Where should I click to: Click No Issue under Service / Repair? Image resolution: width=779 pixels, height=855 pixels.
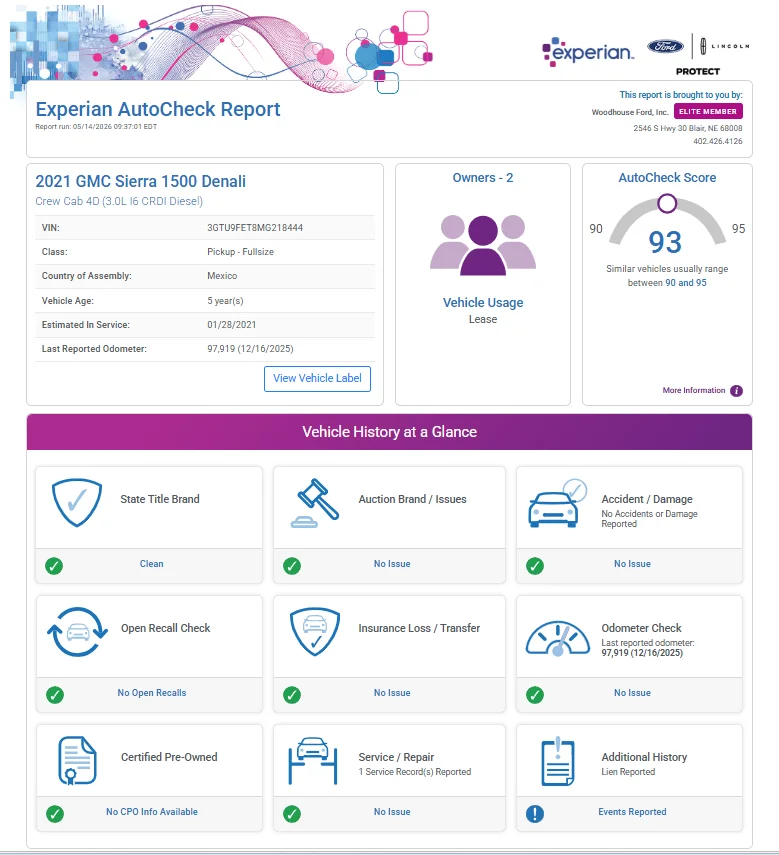[x=392, y=811]
